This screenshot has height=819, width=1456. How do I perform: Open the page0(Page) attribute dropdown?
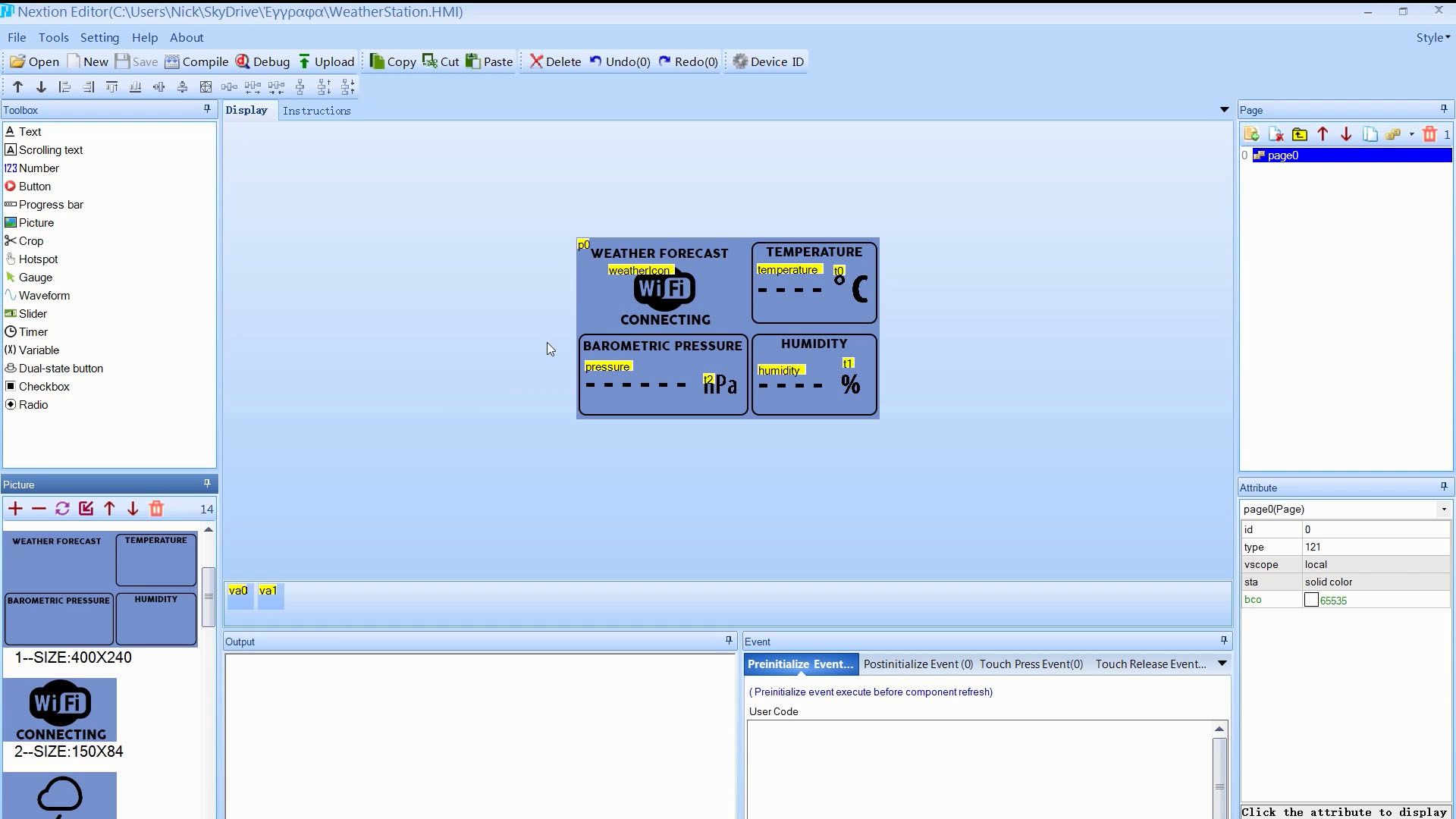coord(1443,510)
